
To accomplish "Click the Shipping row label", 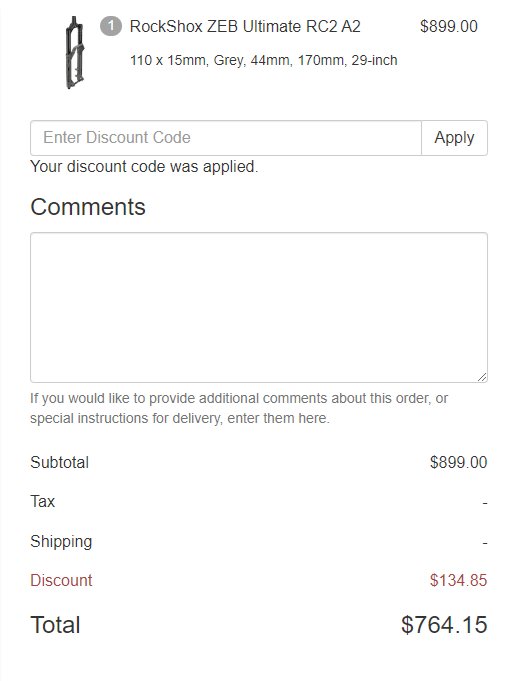I will tap(61, 542).
